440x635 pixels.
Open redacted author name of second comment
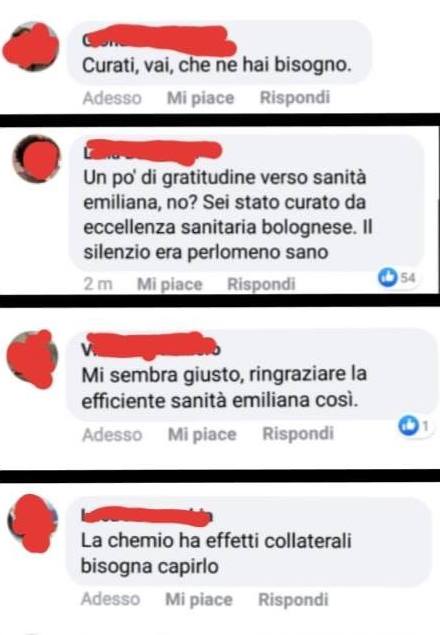153,151
